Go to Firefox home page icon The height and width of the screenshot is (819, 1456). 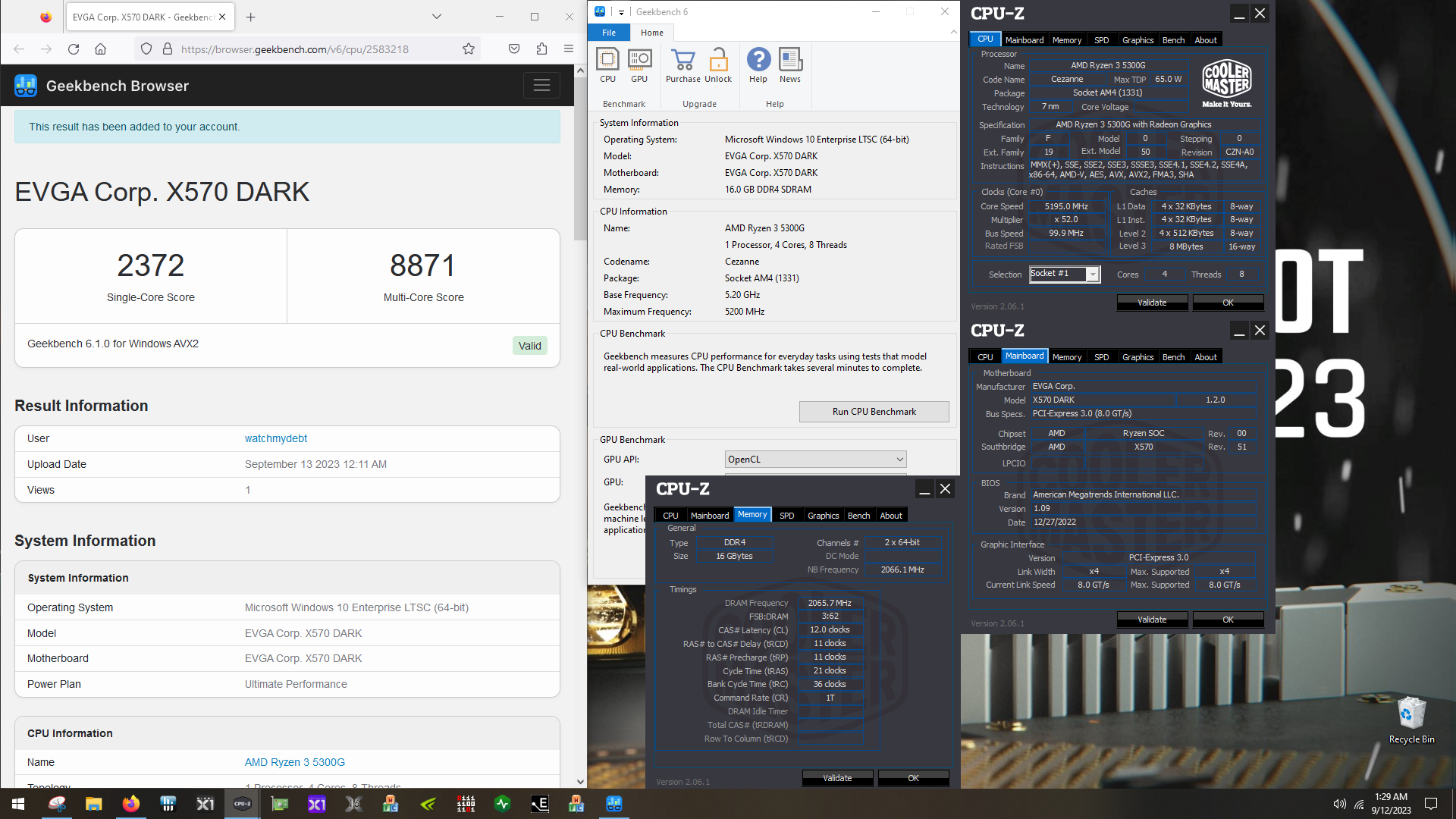point(100,49)
